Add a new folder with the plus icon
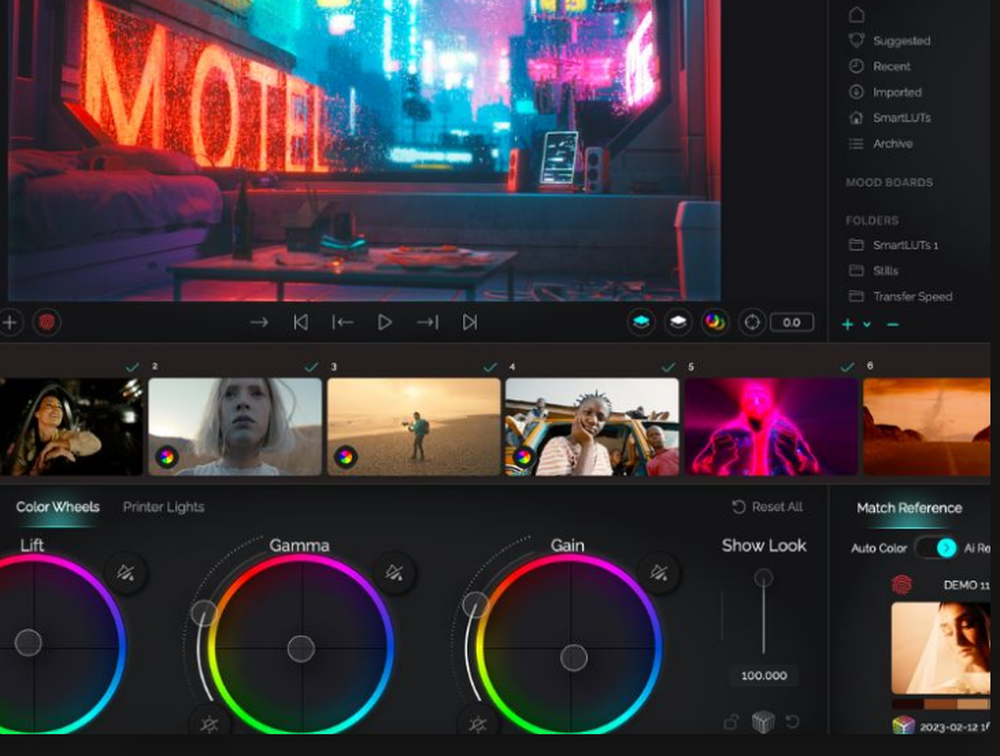 point(848,325)
